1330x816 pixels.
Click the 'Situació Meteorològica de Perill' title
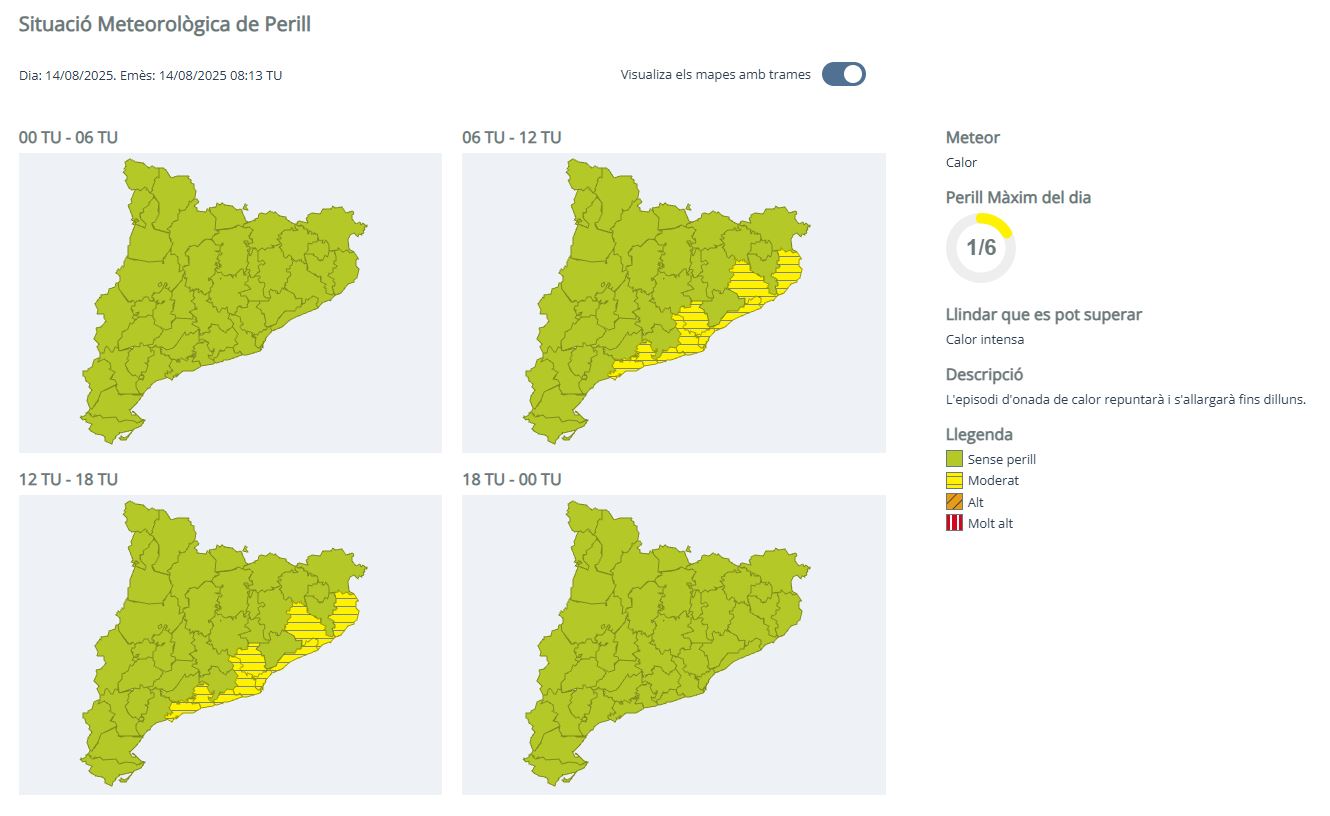pos(165,24)
